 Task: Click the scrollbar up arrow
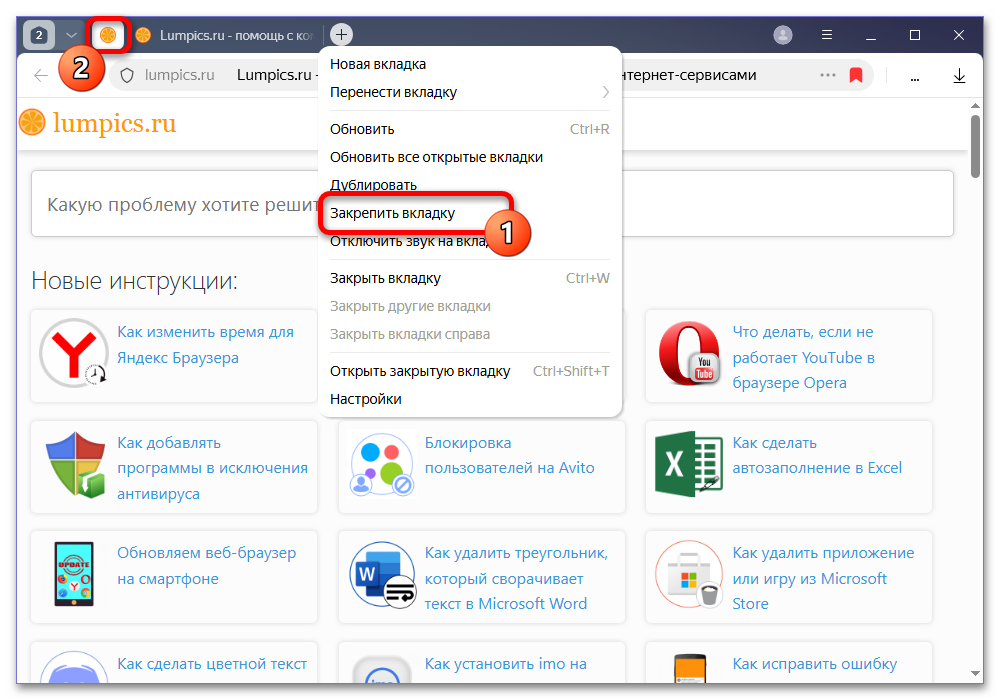tap(975, 105)
